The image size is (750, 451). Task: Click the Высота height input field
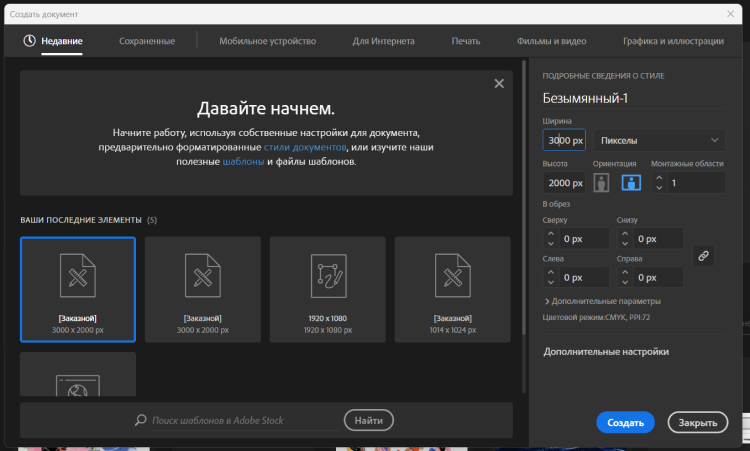tap(564, 183)
